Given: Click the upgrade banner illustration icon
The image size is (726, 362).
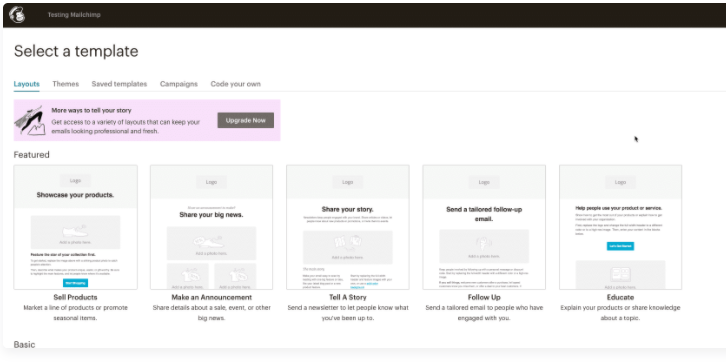Looking at the screenshot, I should tap(31, 120).
